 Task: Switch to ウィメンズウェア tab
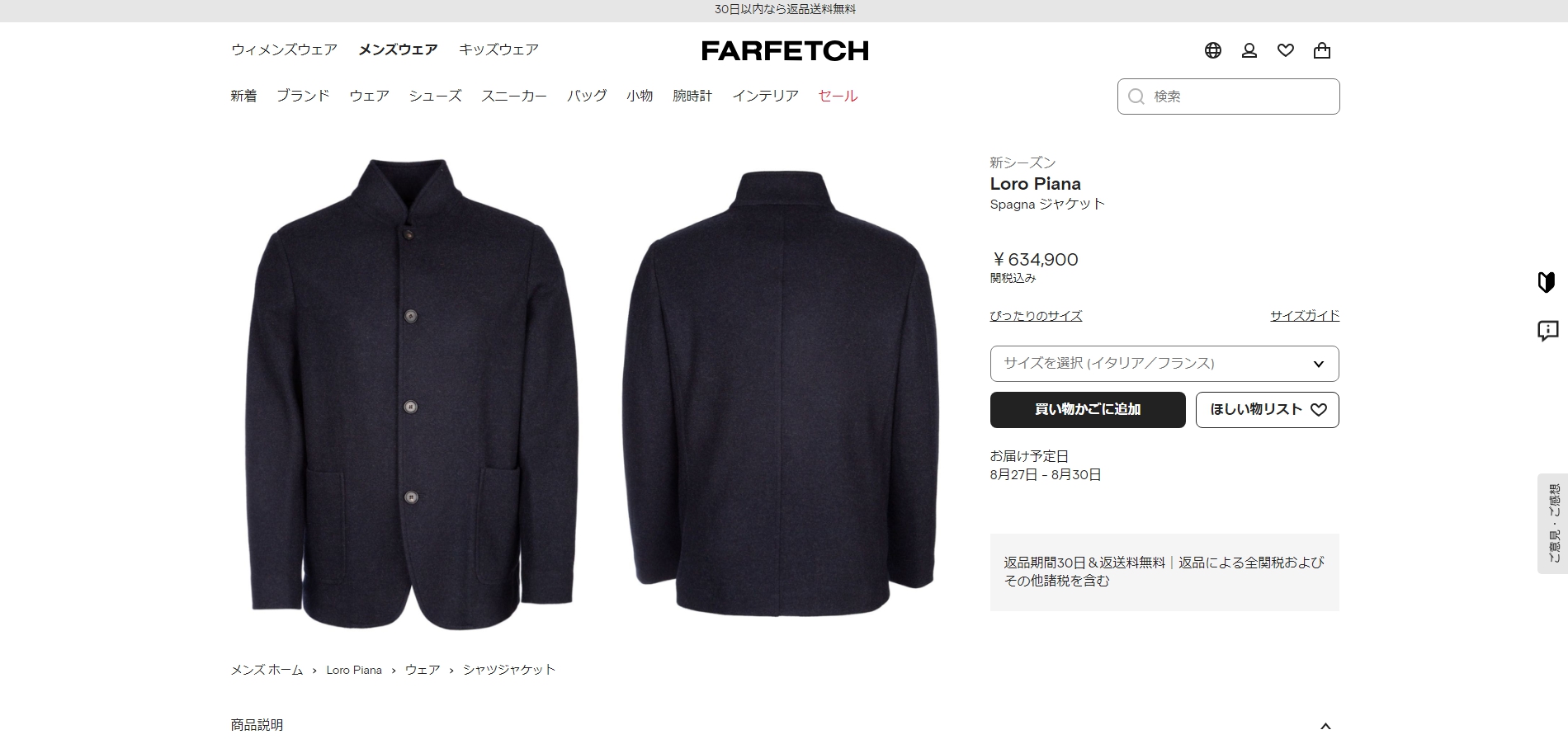[x=284, y=49]
